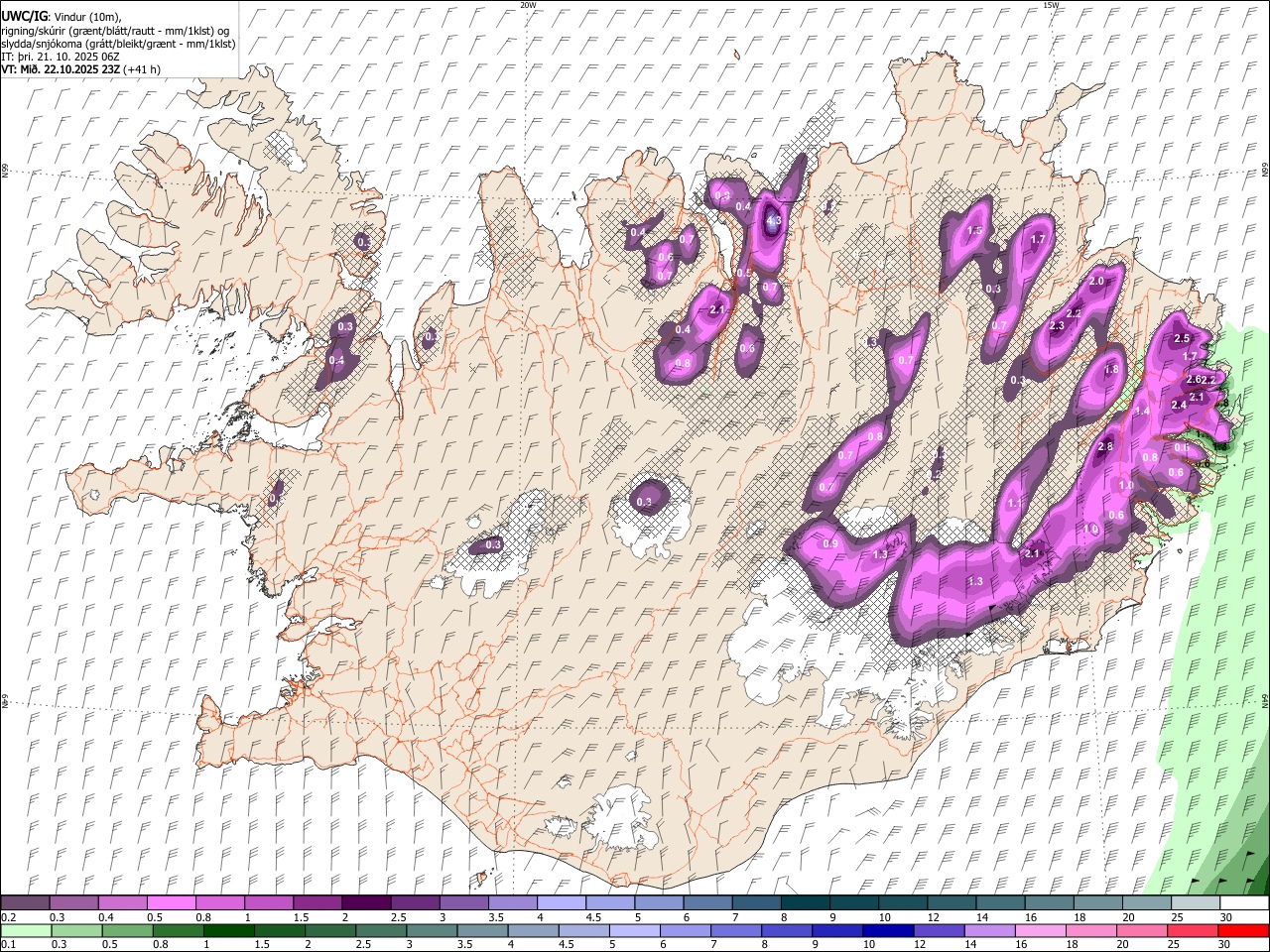The width and height of the screenshot is (1270, 952).
Task: Click the "UWC/IG" title text
Action: tap(24, 17)
